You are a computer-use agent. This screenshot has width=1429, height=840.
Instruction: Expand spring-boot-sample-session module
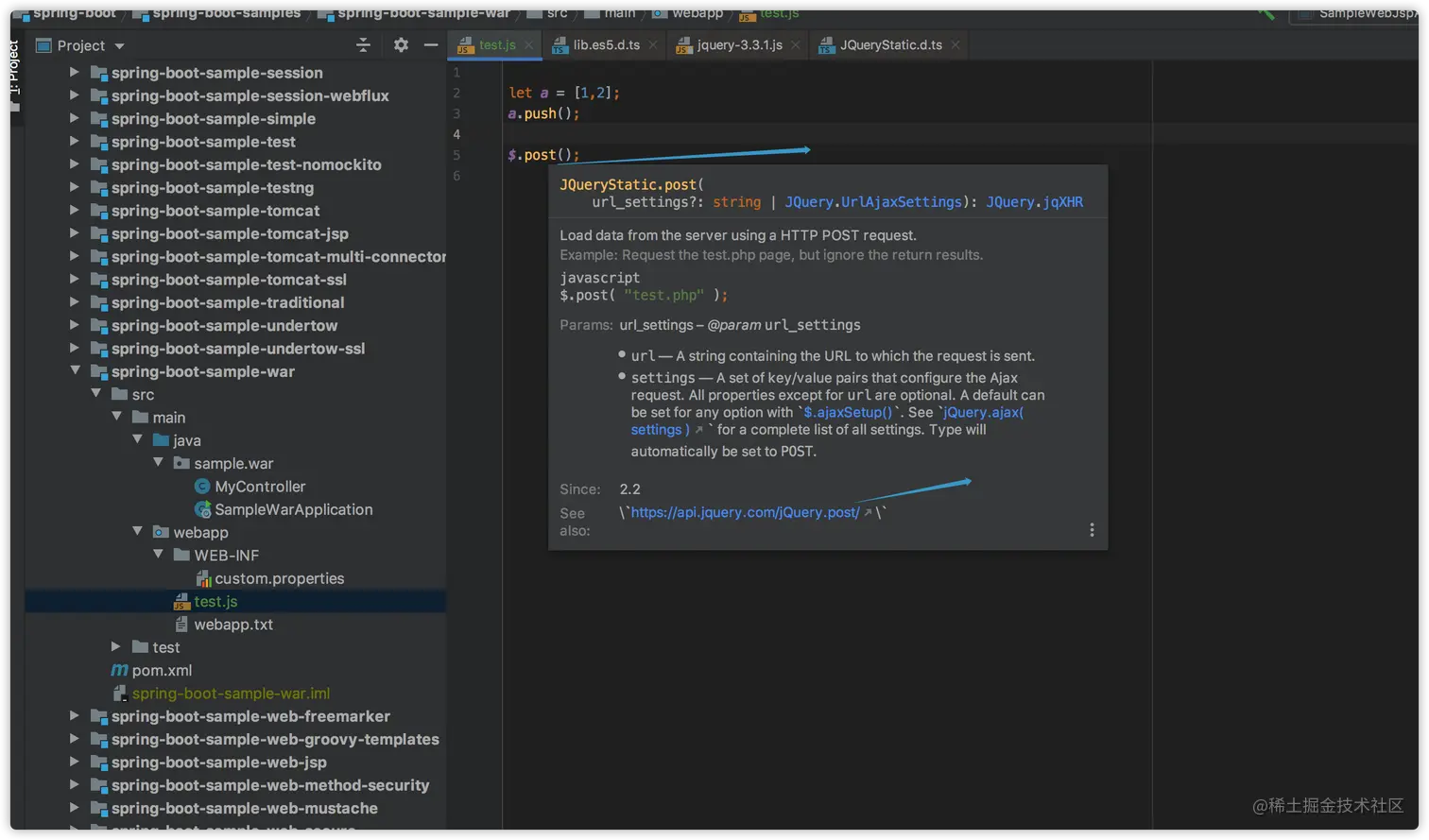click(75, 72)
